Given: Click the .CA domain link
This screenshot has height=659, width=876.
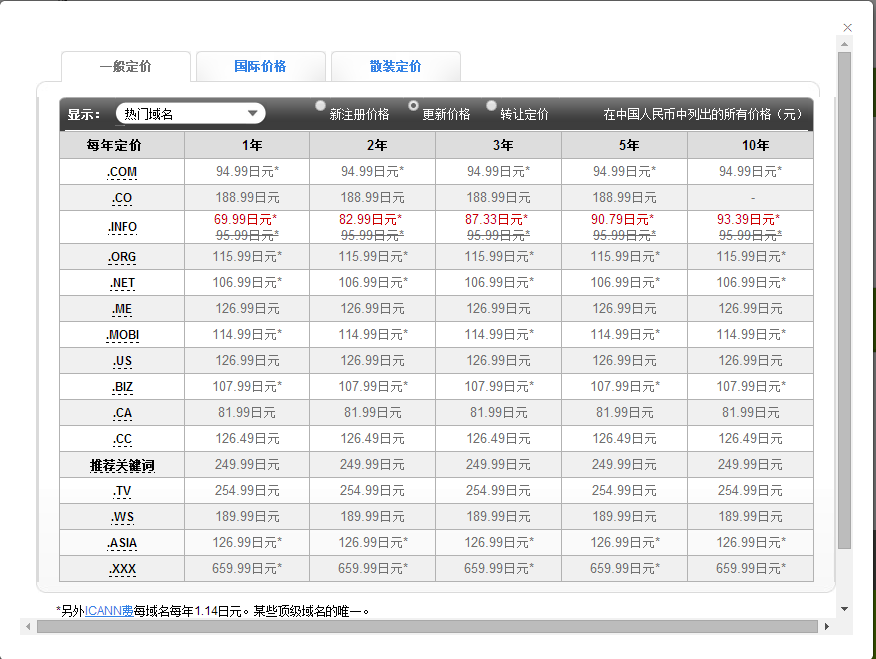Looking at the screenshot, I should pos(122,413).
